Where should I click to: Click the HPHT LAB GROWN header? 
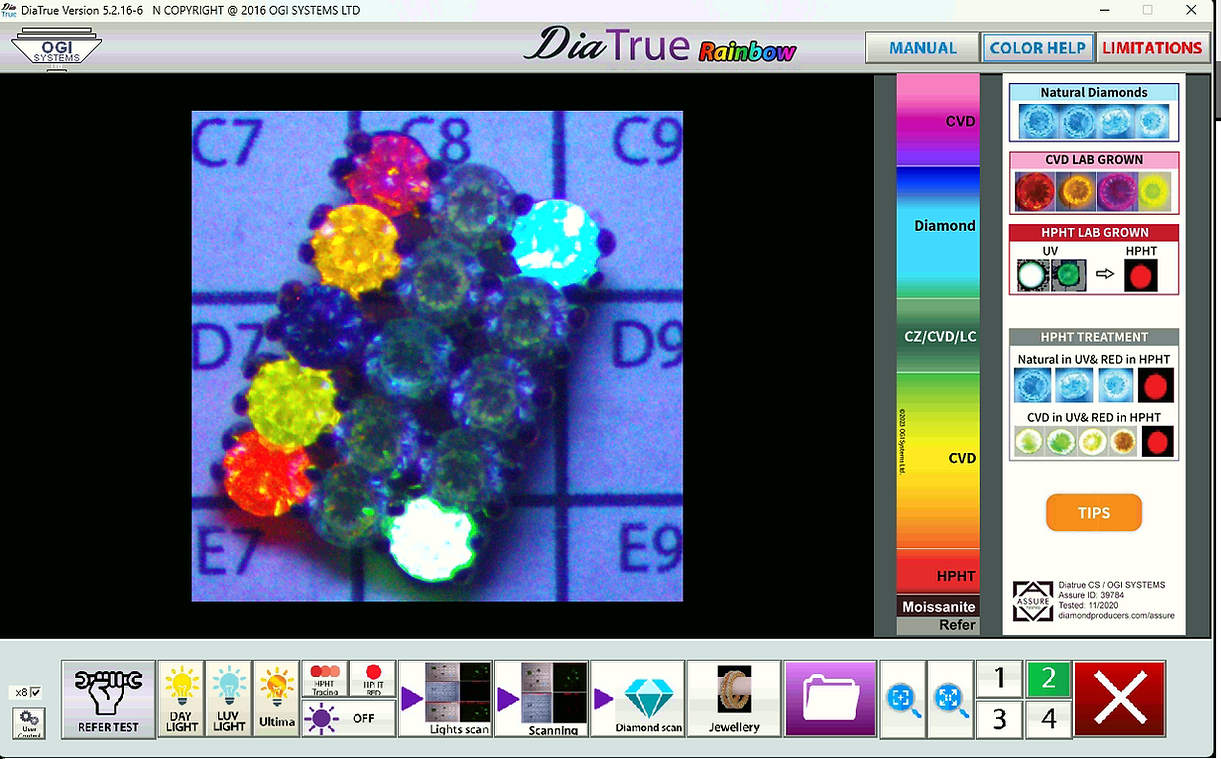pos(1094,232)
